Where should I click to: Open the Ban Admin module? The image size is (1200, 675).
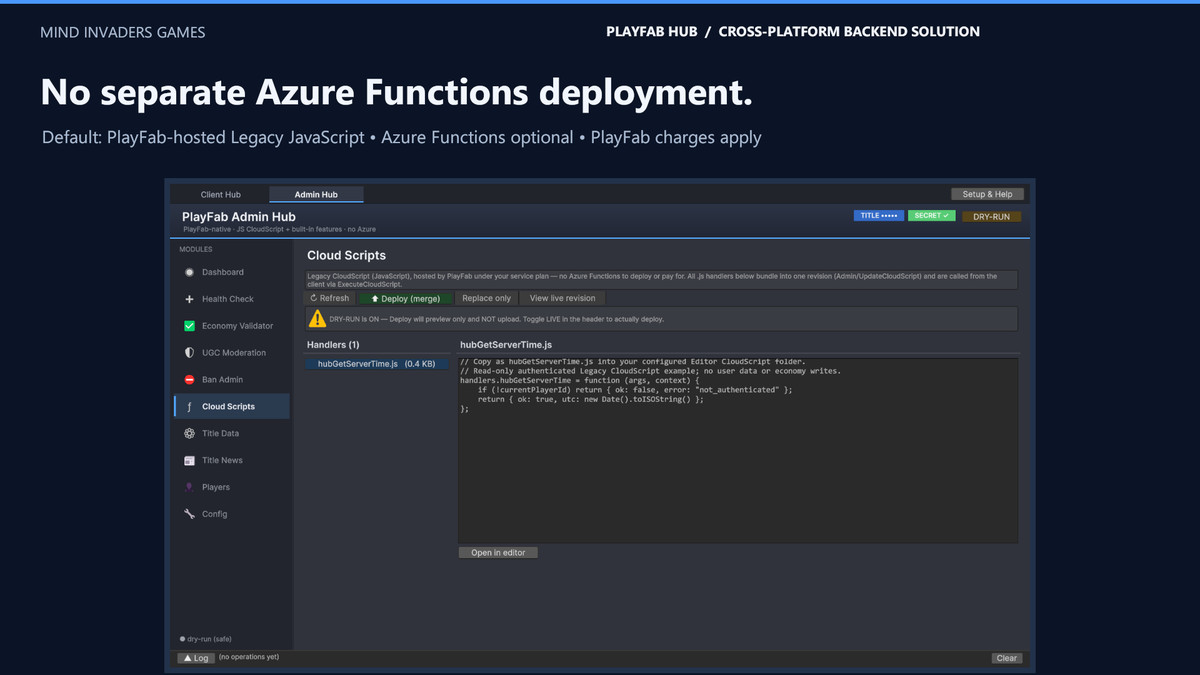point(231,380)
